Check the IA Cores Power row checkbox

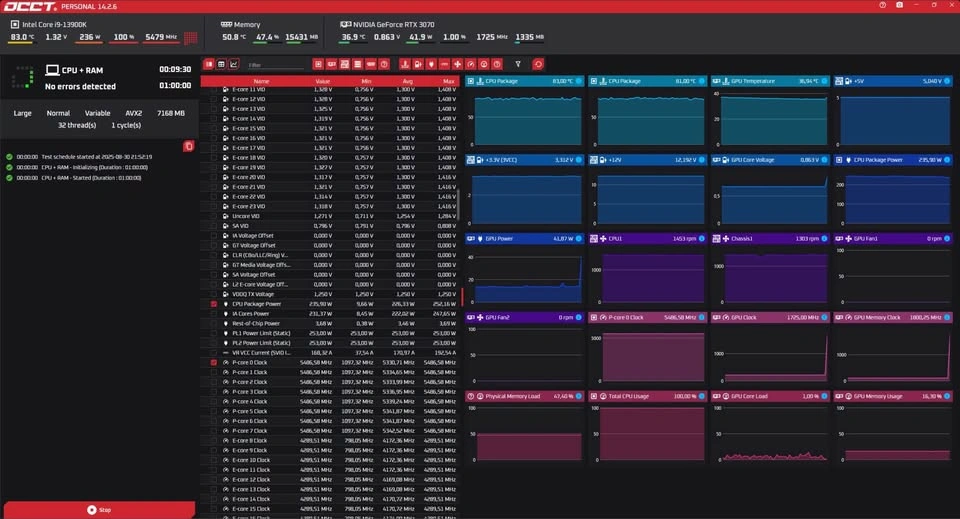(x=214, y=314)
